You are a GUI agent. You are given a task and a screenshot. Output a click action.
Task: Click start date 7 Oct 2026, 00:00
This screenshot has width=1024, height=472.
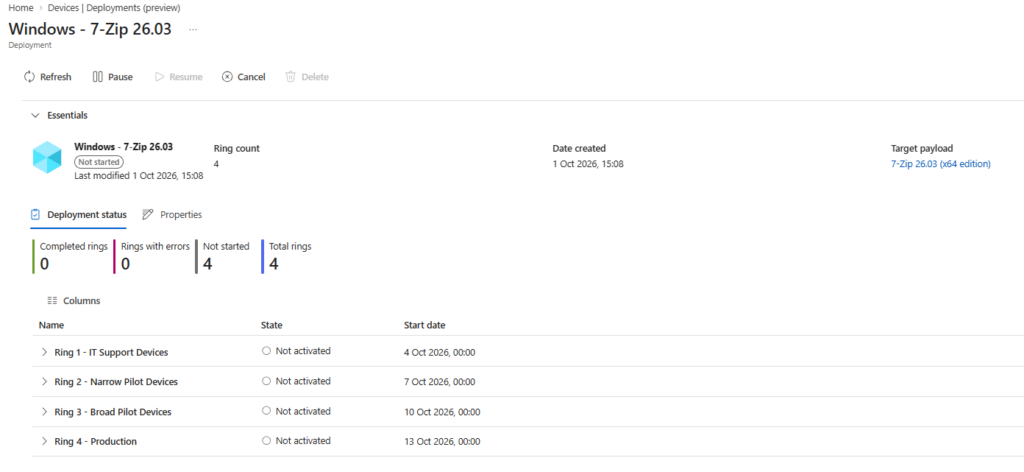click(x=440, y=382)
